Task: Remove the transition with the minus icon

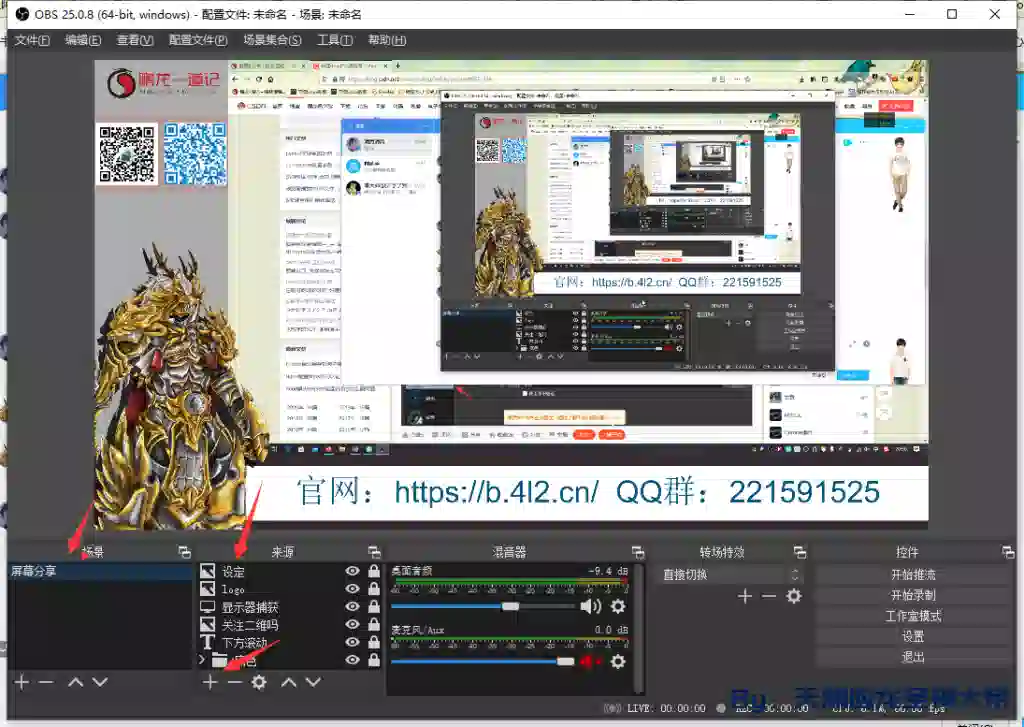Action: (769, 596)
